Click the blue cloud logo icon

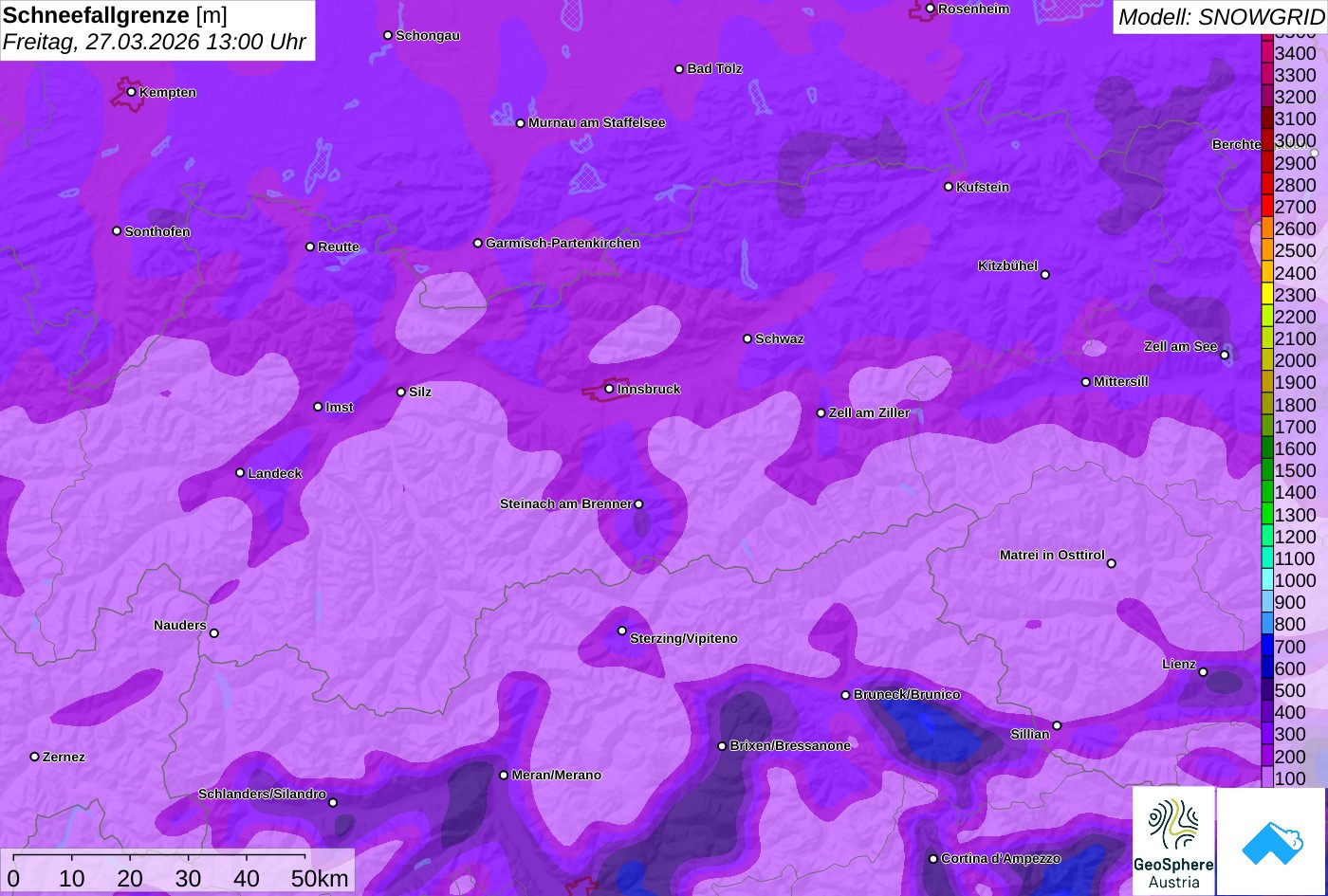[x=1271, y=841]
